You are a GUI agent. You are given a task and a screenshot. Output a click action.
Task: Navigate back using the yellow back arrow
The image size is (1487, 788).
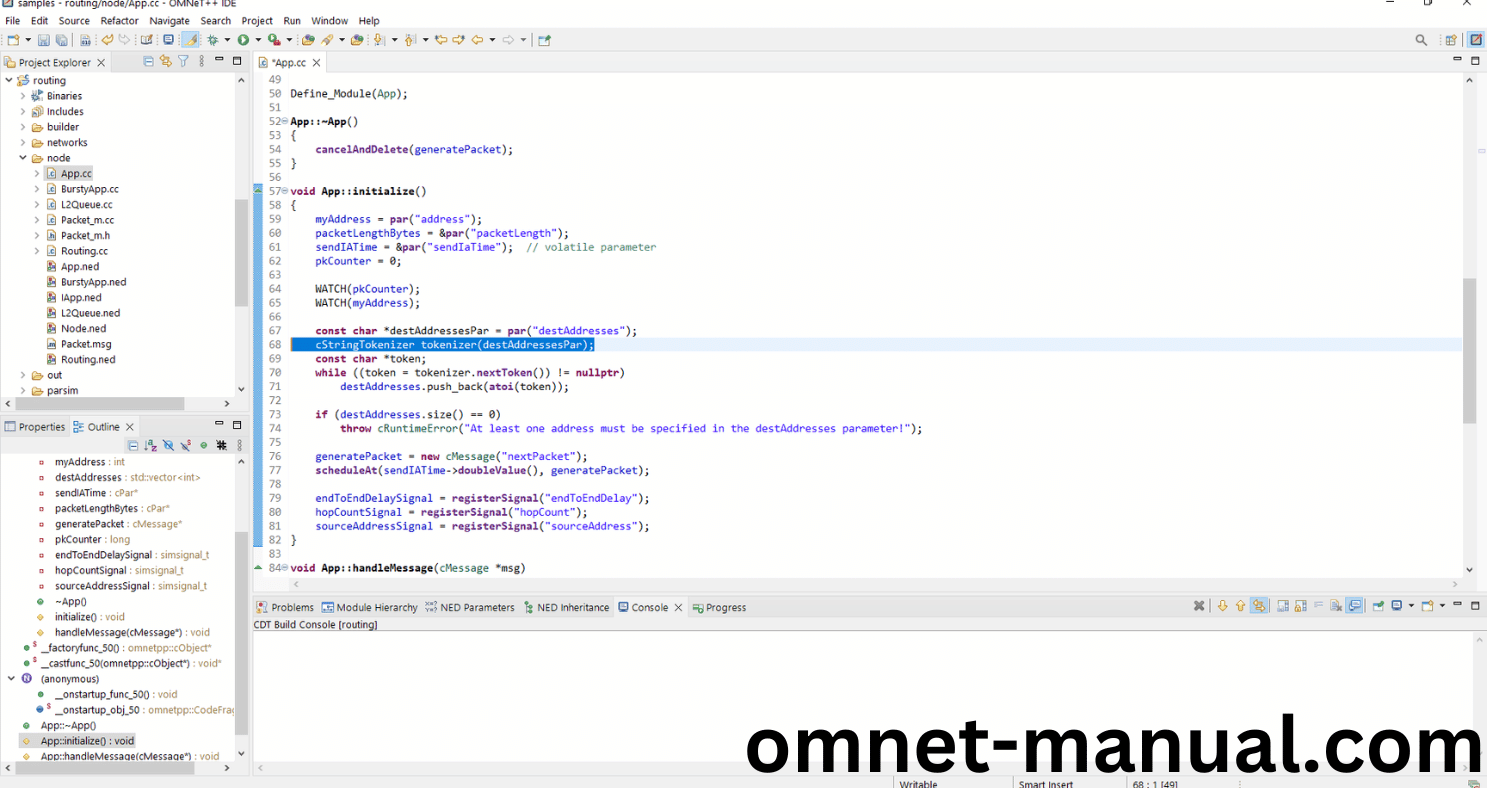(478, 39)
